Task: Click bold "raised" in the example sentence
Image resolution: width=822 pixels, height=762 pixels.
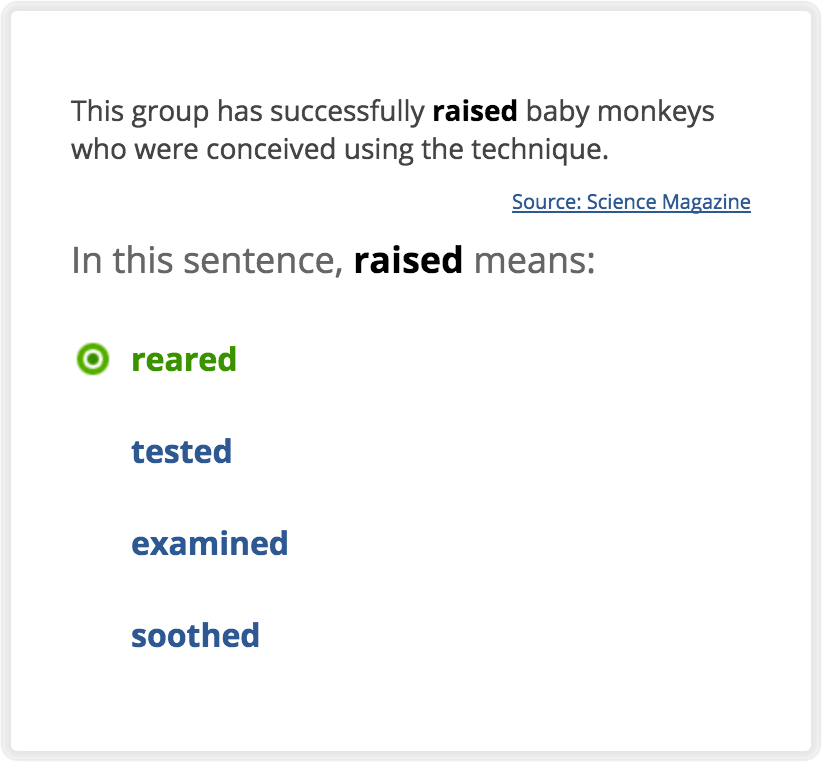Action: coord(474,111)
